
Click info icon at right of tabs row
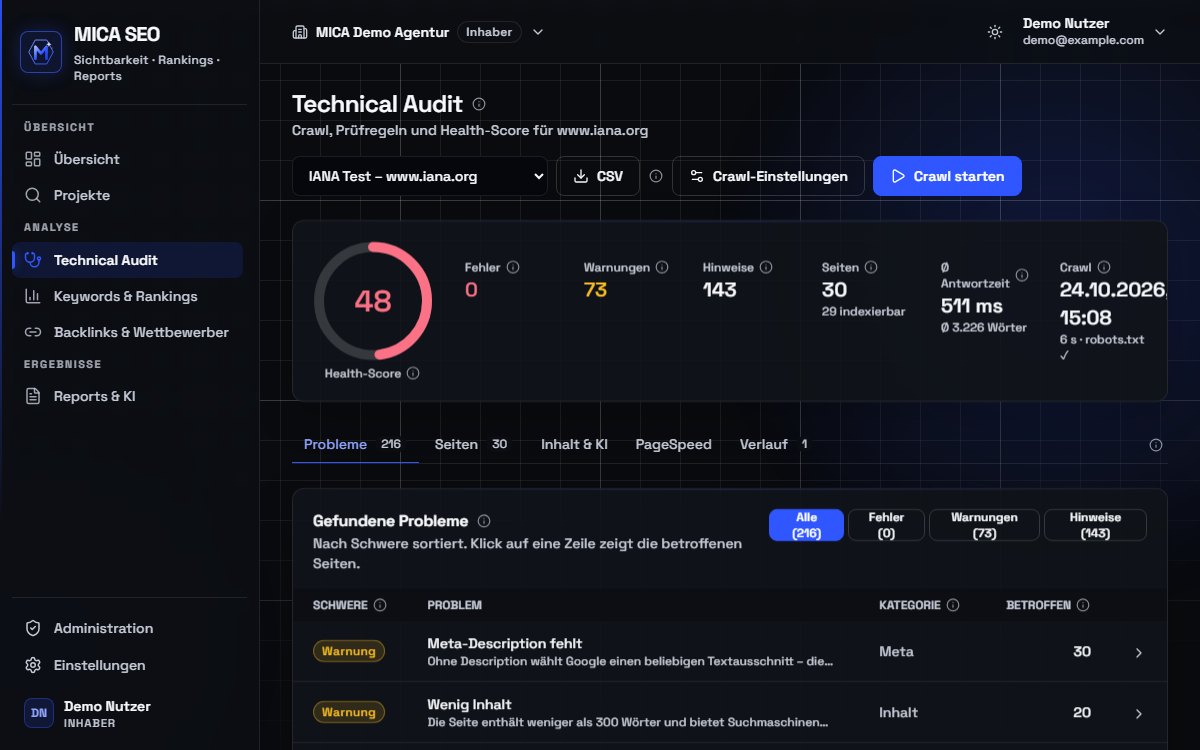pyautogui.click(x=1156, y=445)
